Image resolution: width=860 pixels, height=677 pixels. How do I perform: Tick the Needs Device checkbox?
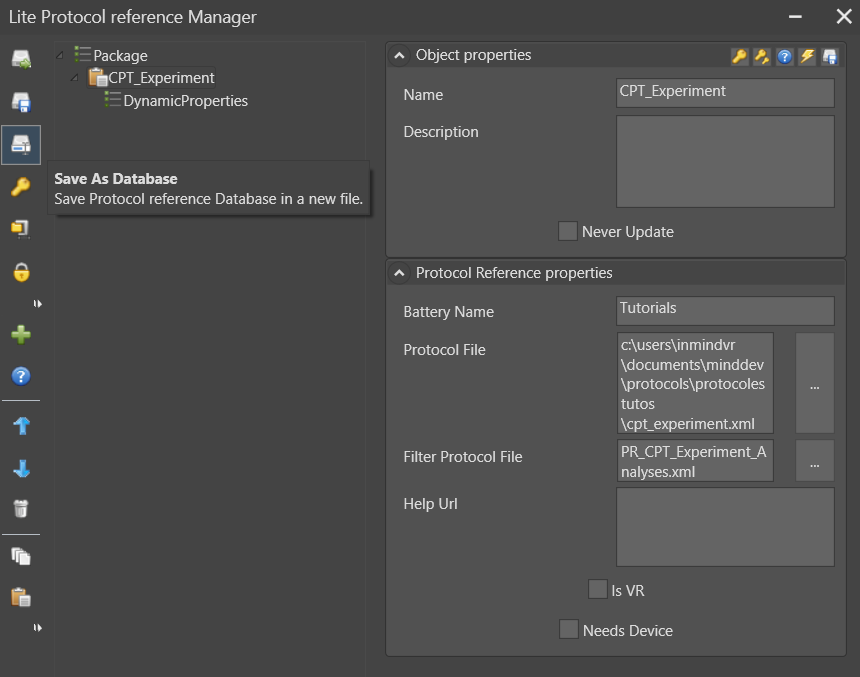click(x=568, y=629)
